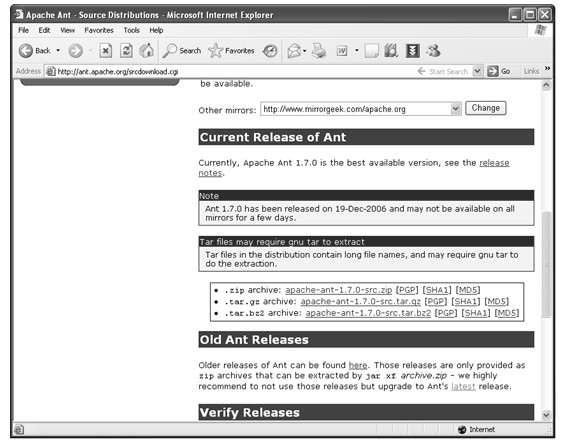This screenshot has height=443, width=563.
Task: Open PGP signature for the tar.bz2 archive
Action: pyautogui.click(x=446, y=313)
